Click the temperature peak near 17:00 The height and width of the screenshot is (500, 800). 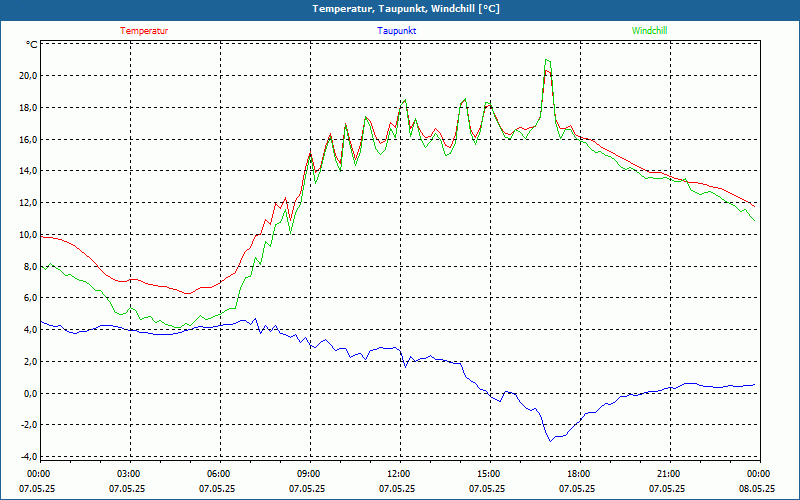point(546,70)
